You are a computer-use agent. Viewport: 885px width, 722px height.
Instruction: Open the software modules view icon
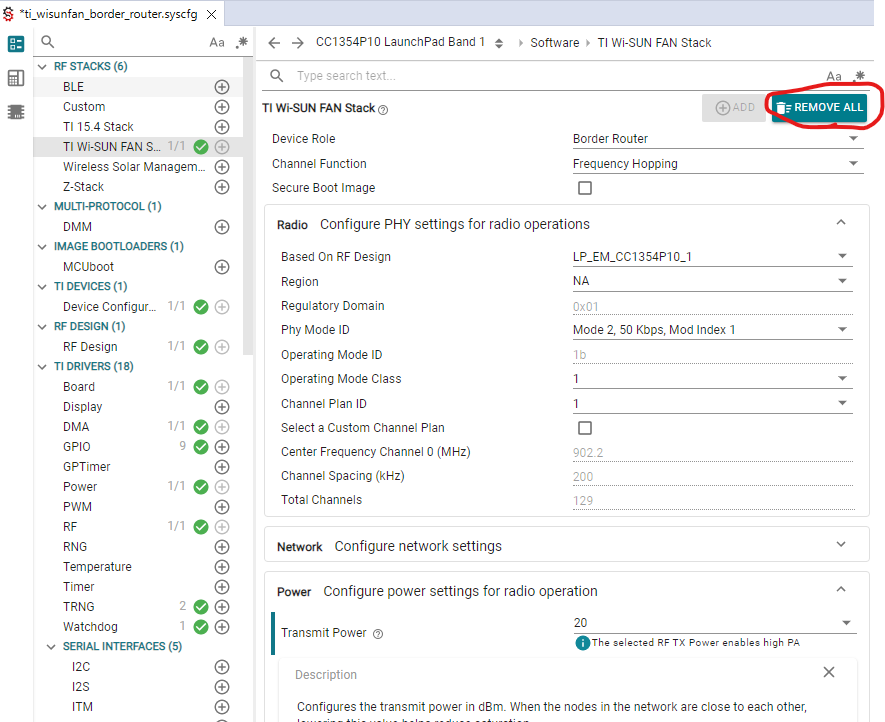pyautogui.click(x=16, y=44)
